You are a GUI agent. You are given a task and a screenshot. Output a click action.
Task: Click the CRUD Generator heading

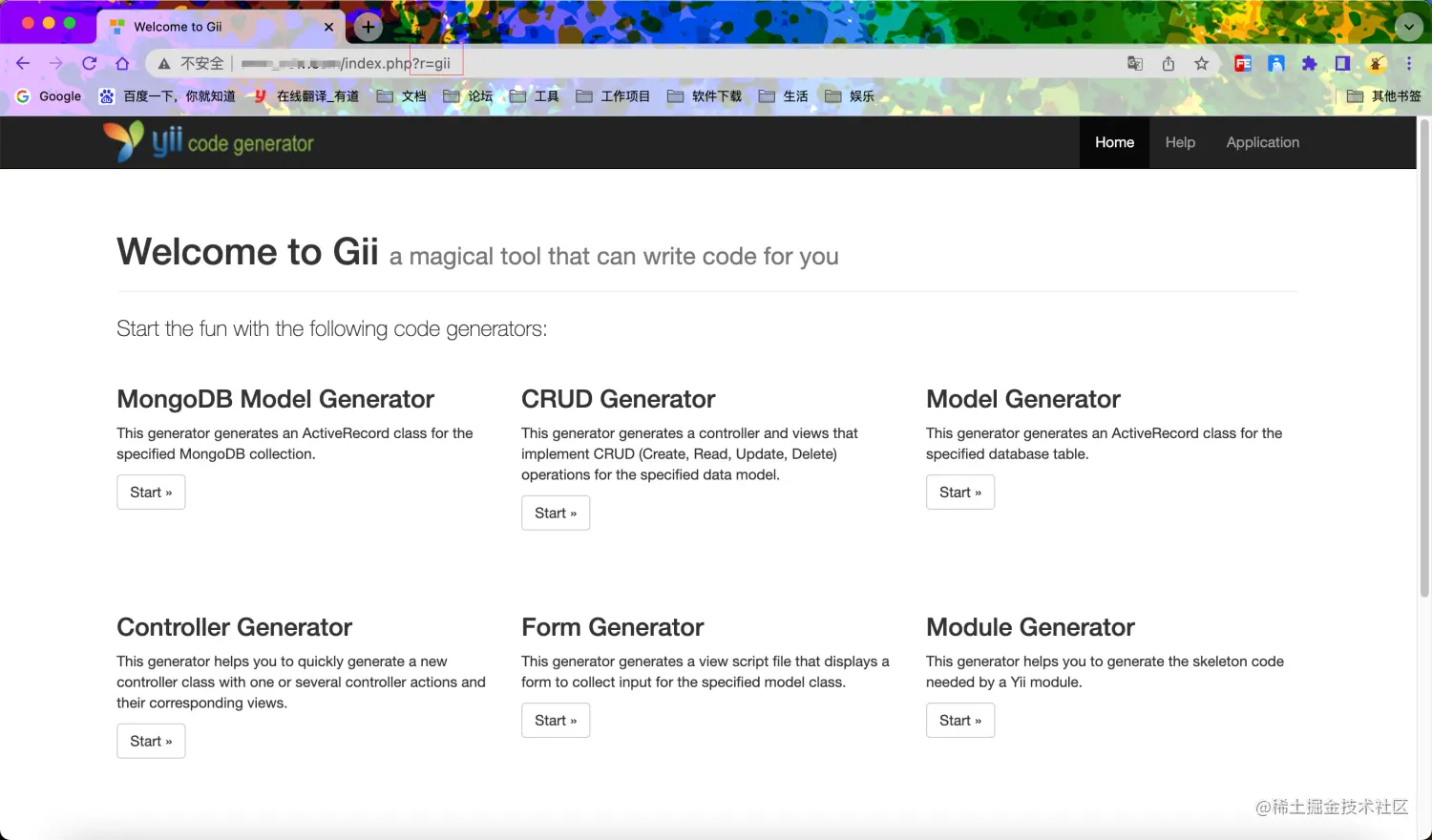619,399
